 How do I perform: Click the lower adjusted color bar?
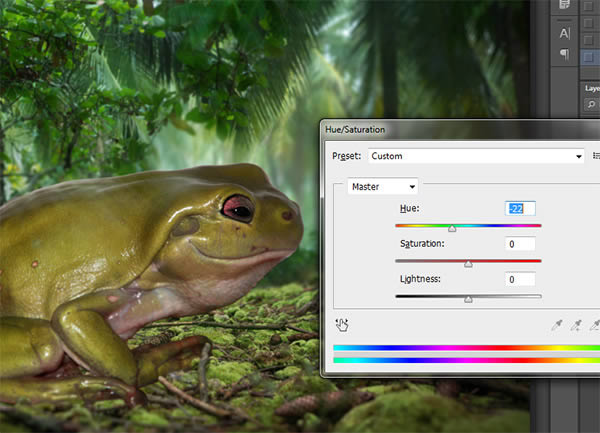click(x=466, y=360)
